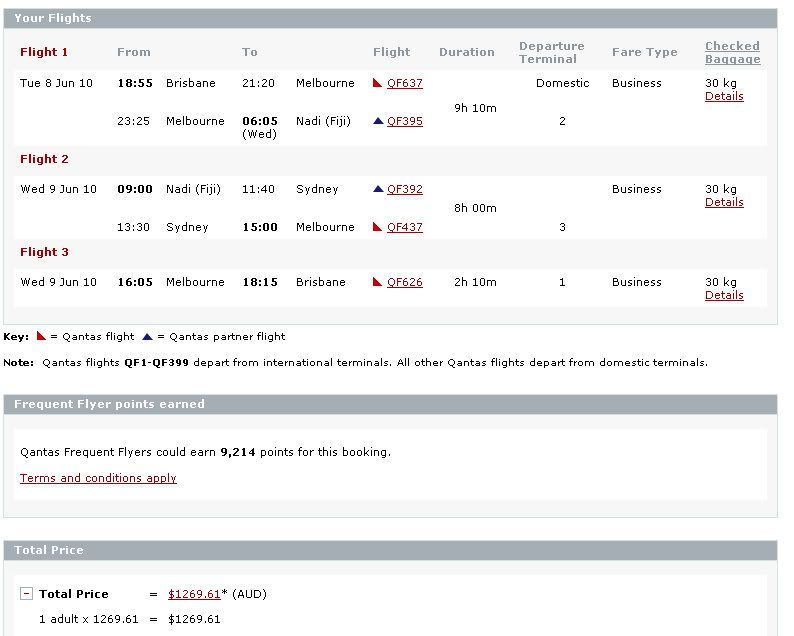
Task: Click the 8h 00m duration value
Action: tap(475, 208)
